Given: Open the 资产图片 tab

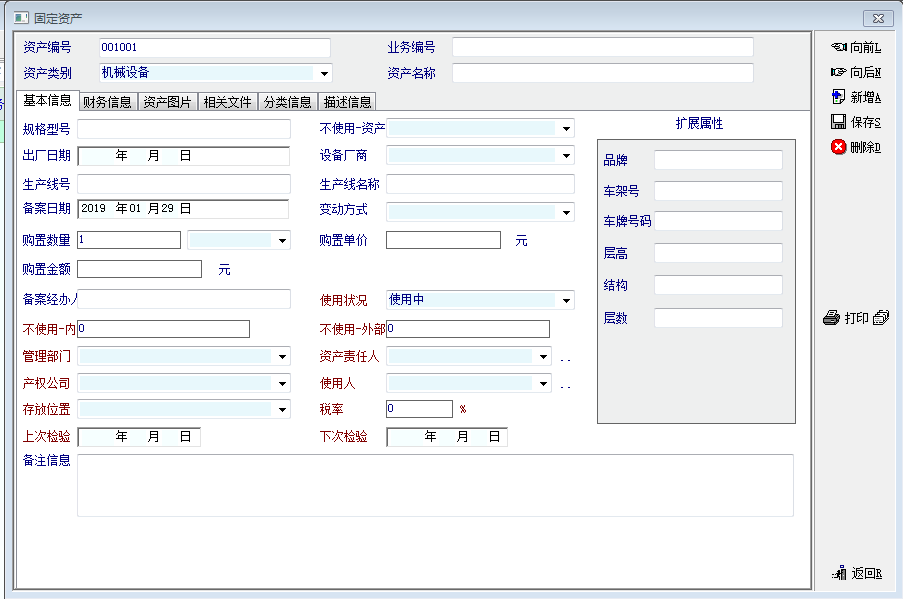Looking at the screenshot, I should pos(167,102).
